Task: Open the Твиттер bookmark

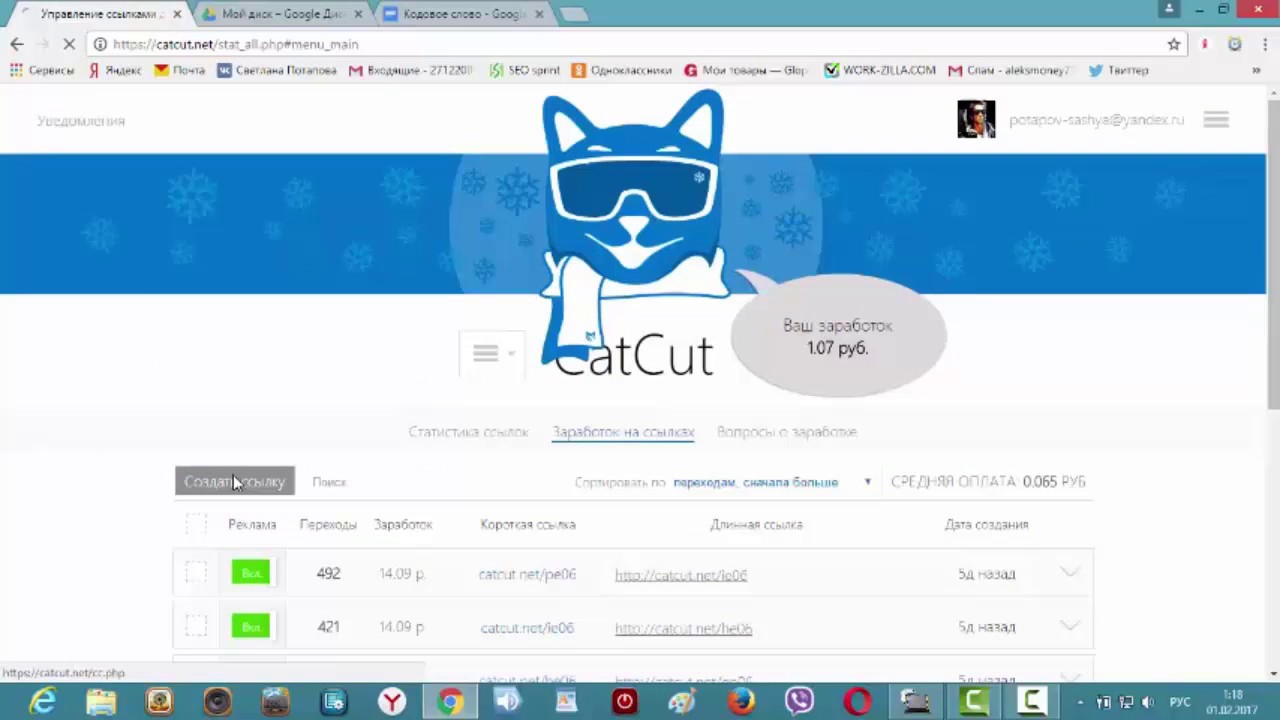Action: [x=1118, y=70]
